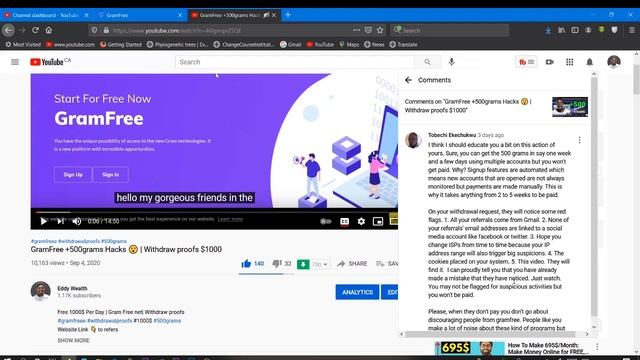Screen dimensions: 640x360
Task: Close the GramFree +500grams Hacks tab
Action: [x=274, y=15]
